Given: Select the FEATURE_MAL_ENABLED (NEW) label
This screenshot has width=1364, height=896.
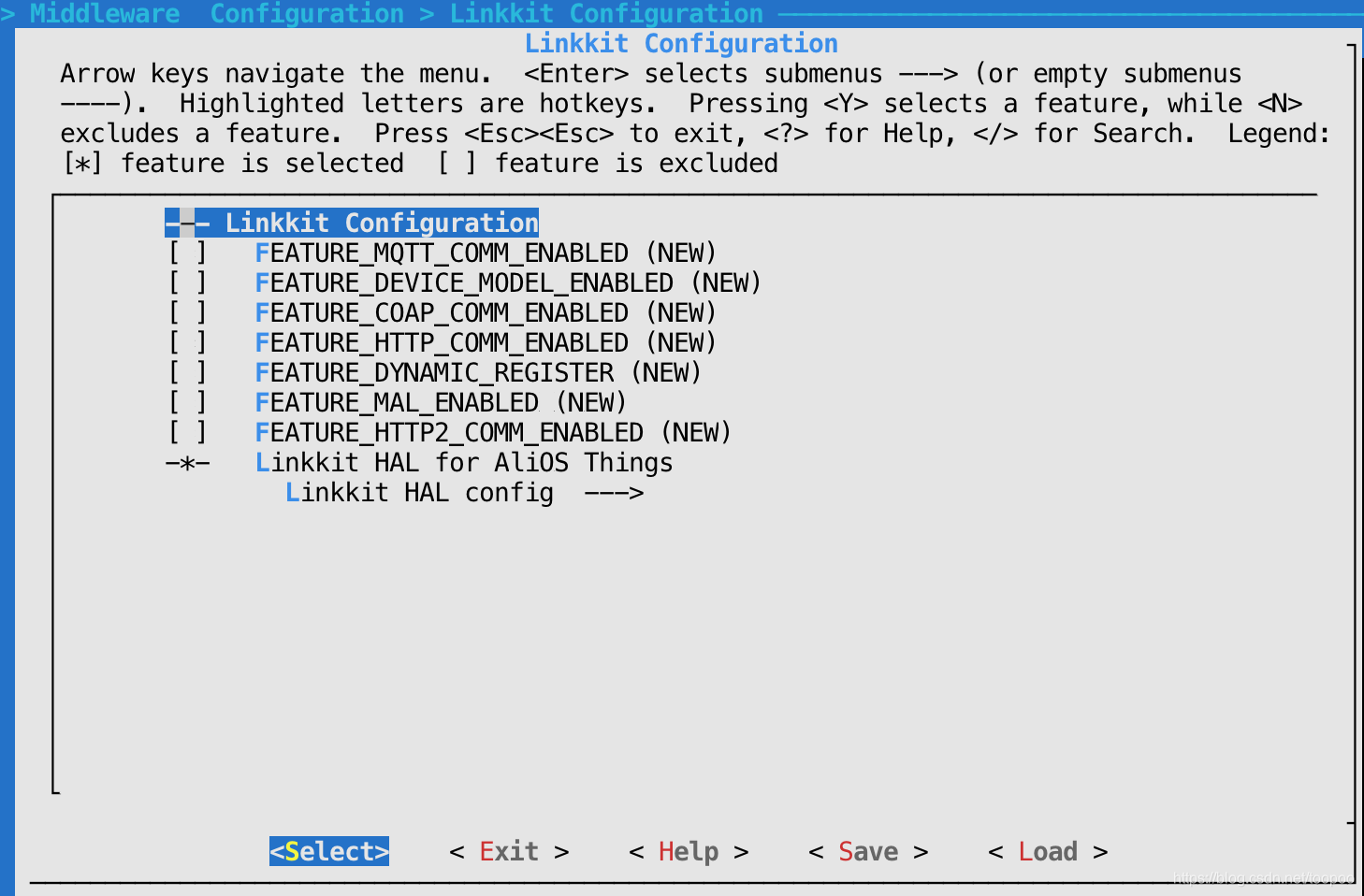Looking at the screenshot, I should click(x=441, y=403).
